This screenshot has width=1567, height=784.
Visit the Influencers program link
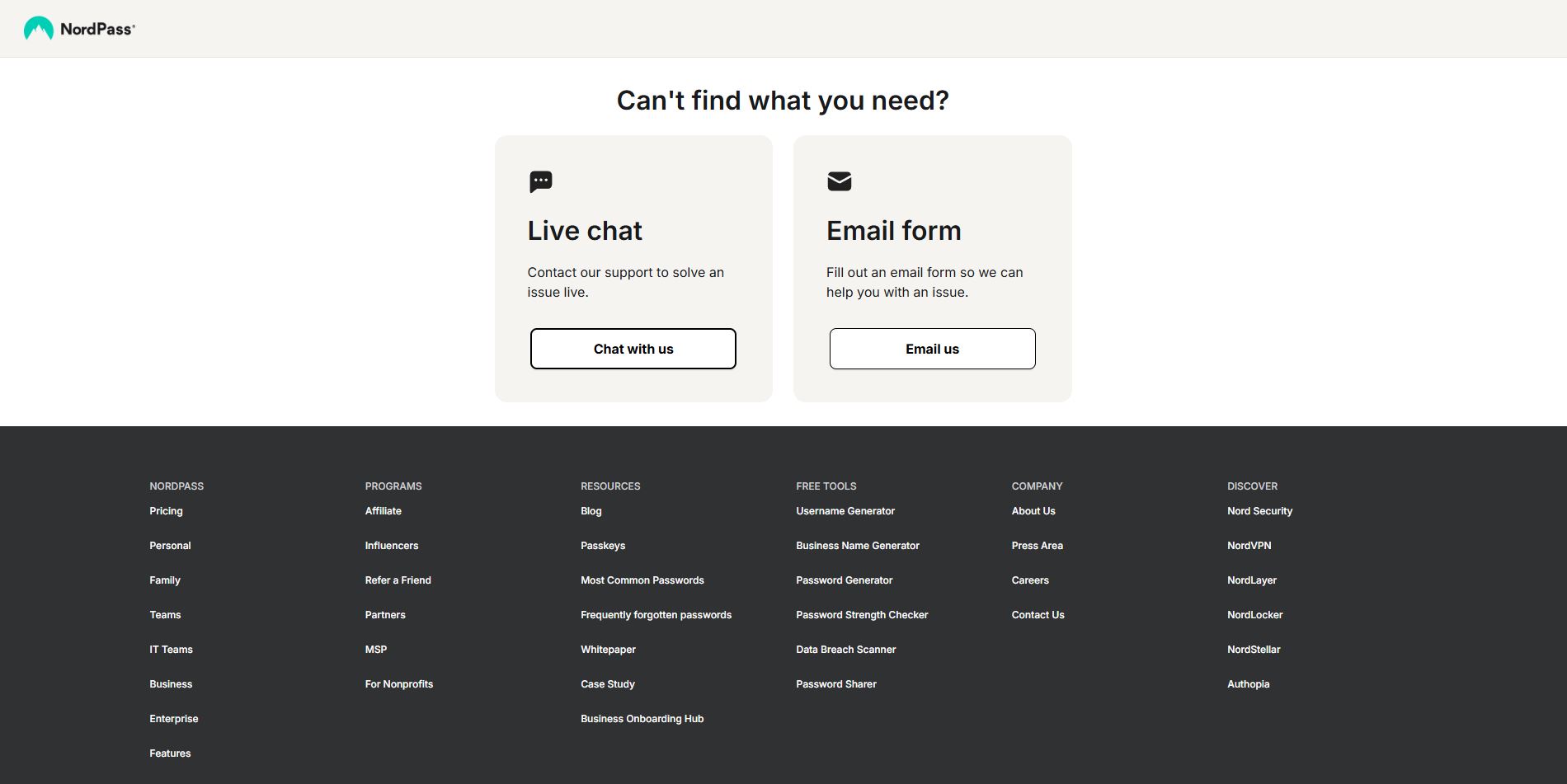point(392,546)
